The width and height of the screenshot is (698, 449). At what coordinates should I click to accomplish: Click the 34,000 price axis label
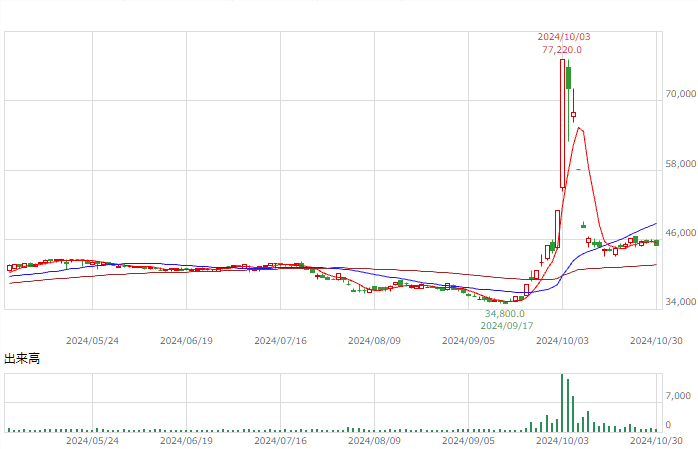pos(681,302)
